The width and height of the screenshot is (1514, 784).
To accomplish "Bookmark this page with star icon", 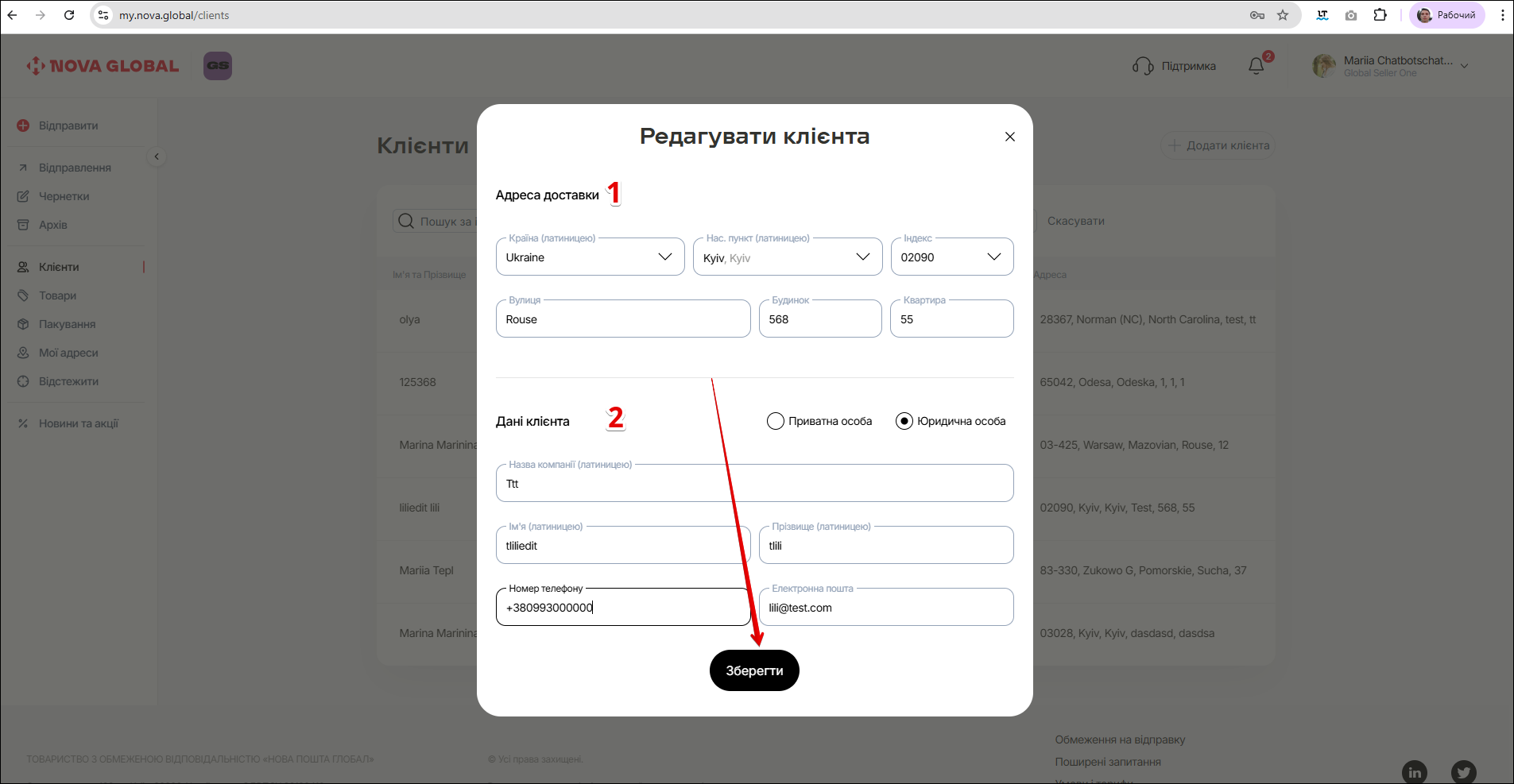I will (1283, 15).
